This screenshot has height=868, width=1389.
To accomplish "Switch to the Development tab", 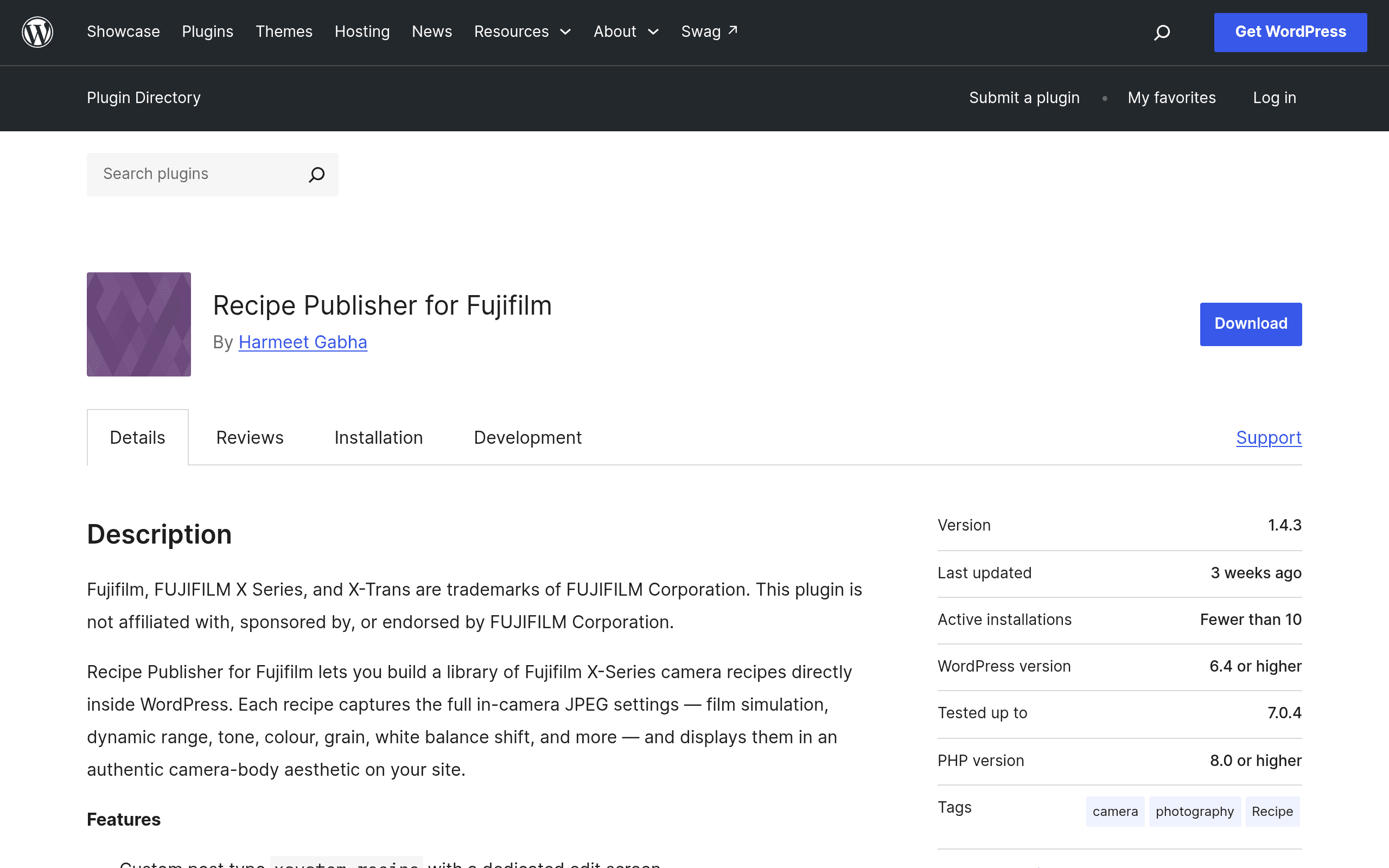I will 527,437.
